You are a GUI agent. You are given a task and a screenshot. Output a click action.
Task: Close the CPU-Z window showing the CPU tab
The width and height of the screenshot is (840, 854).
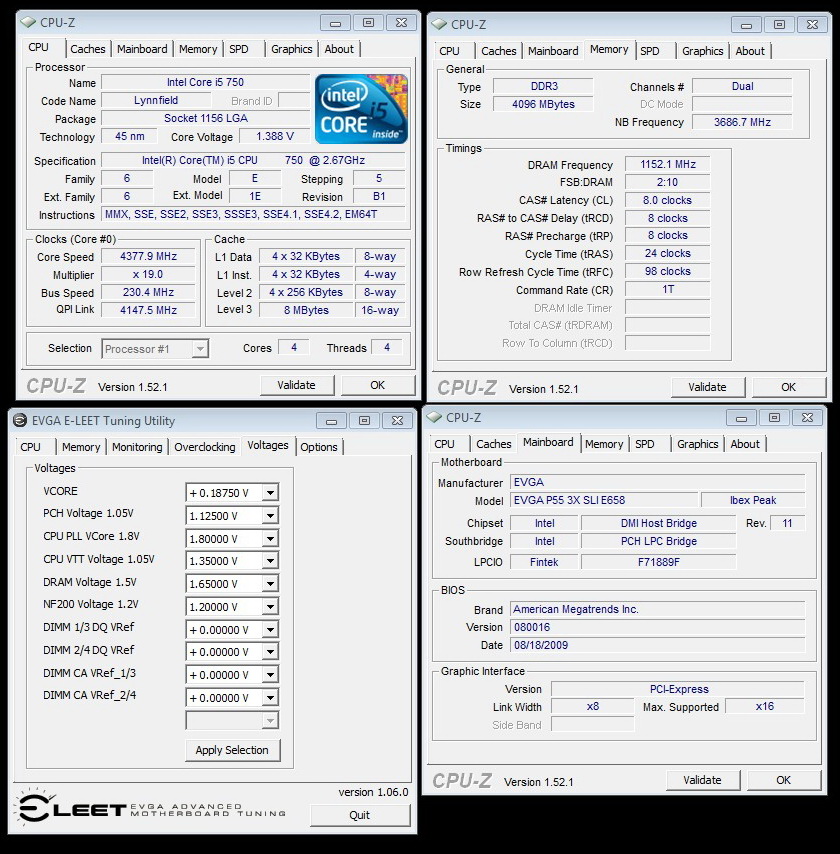[x=401, y=23]
